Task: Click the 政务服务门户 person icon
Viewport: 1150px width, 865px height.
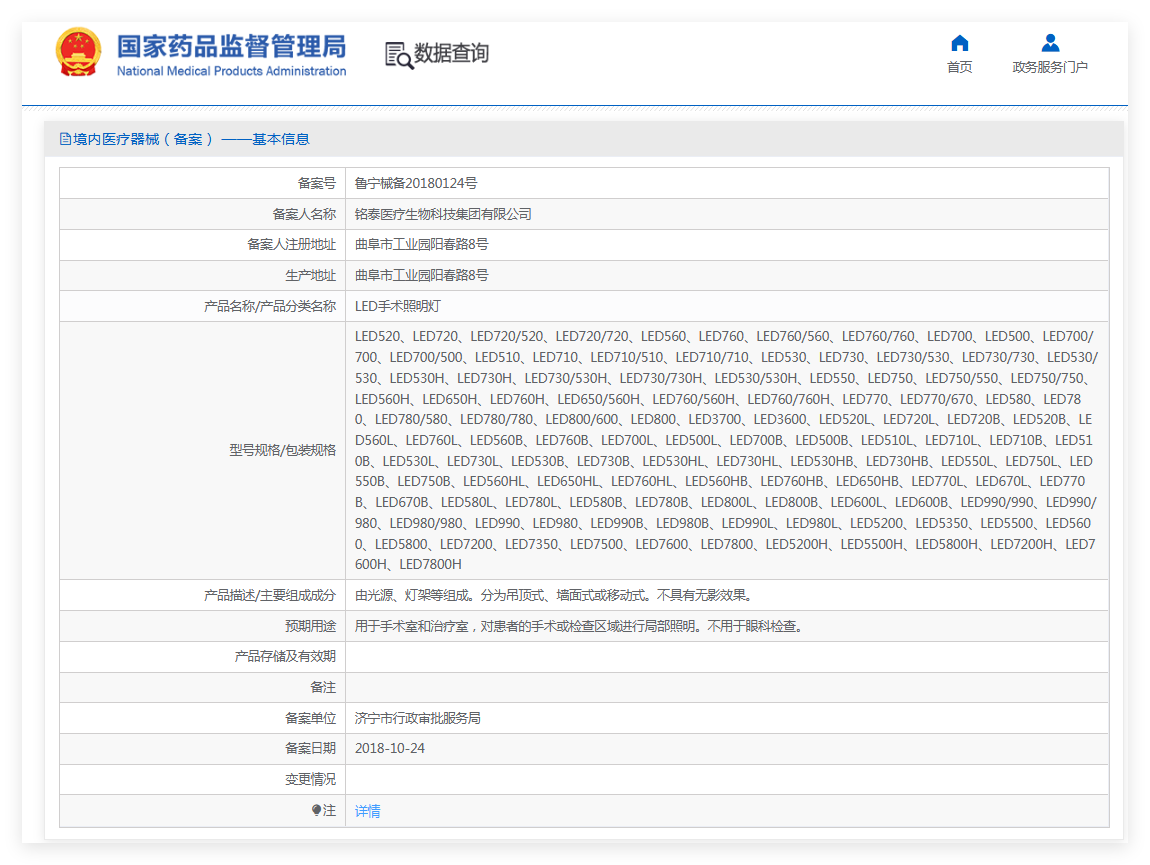Action: 1050,43
